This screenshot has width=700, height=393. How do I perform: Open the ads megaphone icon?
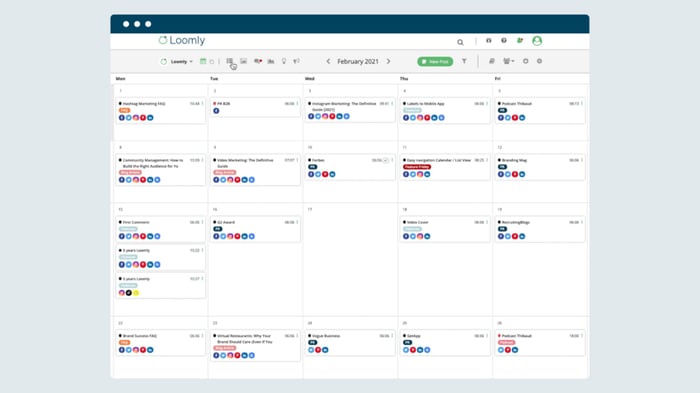pyautogui.click(x=296, y=61)
